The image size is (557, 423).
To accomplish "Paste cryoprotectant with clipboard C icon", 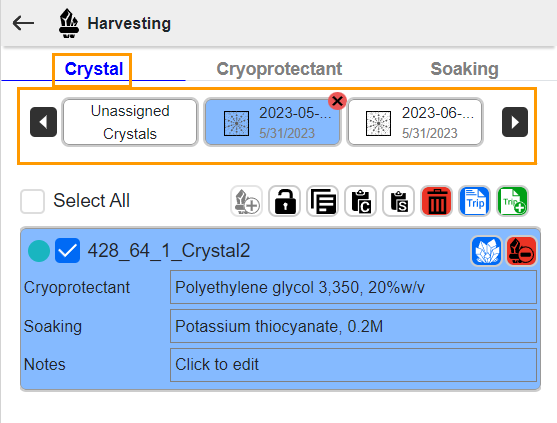I will 361,201.
